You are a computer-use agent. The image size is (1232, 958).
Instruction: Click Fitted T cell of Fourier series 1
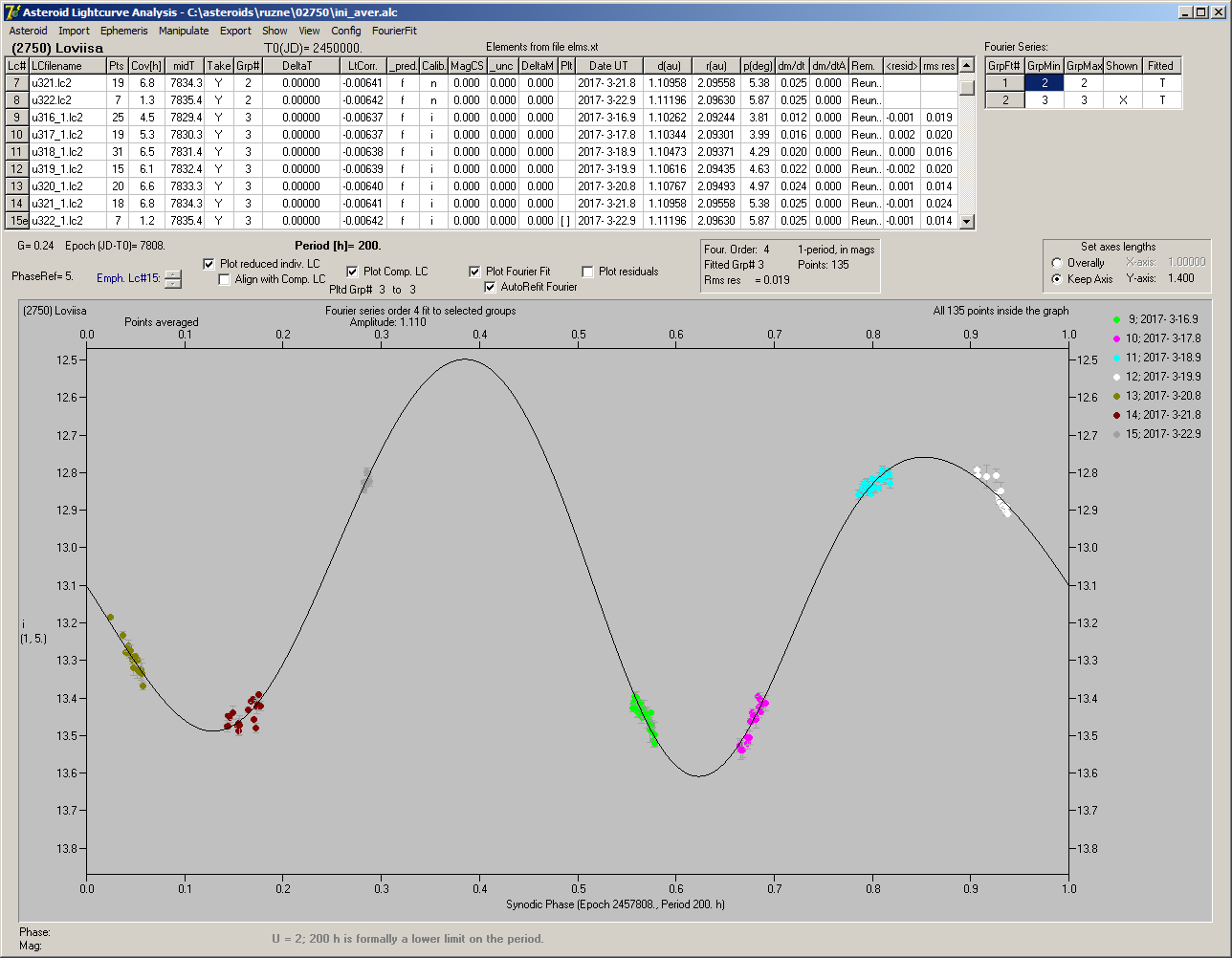1161,83
